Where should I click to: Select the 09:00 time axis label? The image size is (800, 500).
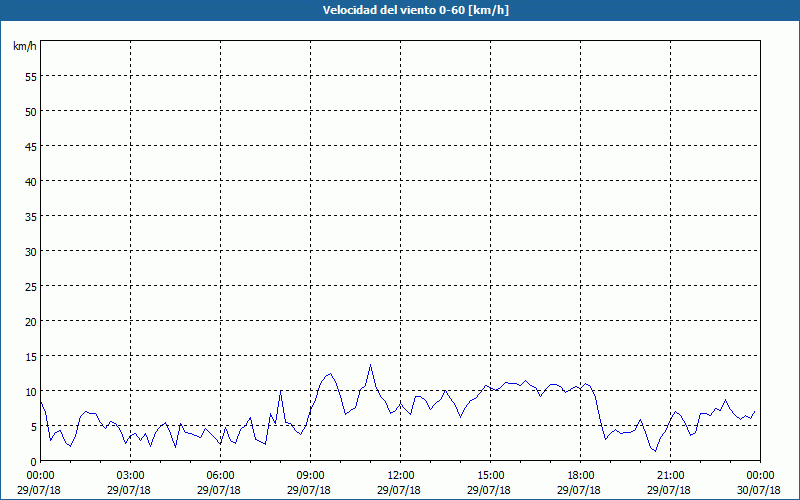[310, 476]
